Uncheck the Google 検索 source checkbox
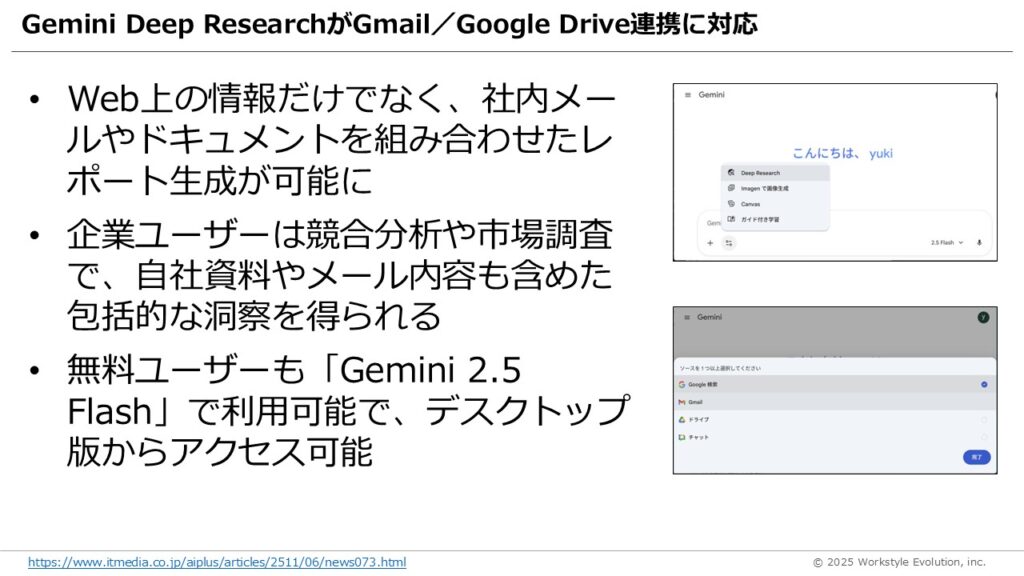Image resolution: width=1024 pixels, height=576 pixels. (x=984, y=384)
